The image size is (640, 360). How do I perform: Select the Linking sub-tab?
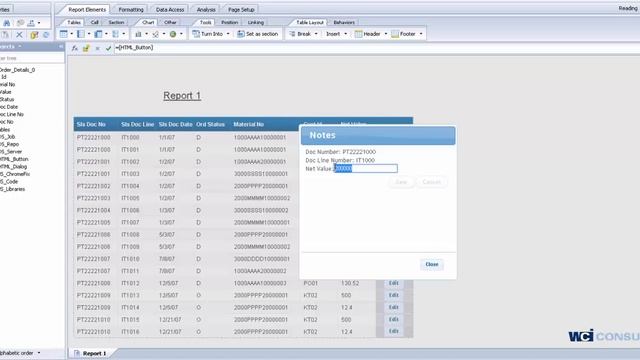[x=256, y=22]
